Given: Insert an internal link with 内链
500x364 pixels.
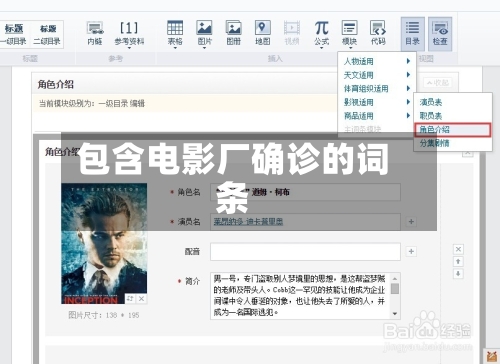Looking at the screenshot, I should pos(95,33).
